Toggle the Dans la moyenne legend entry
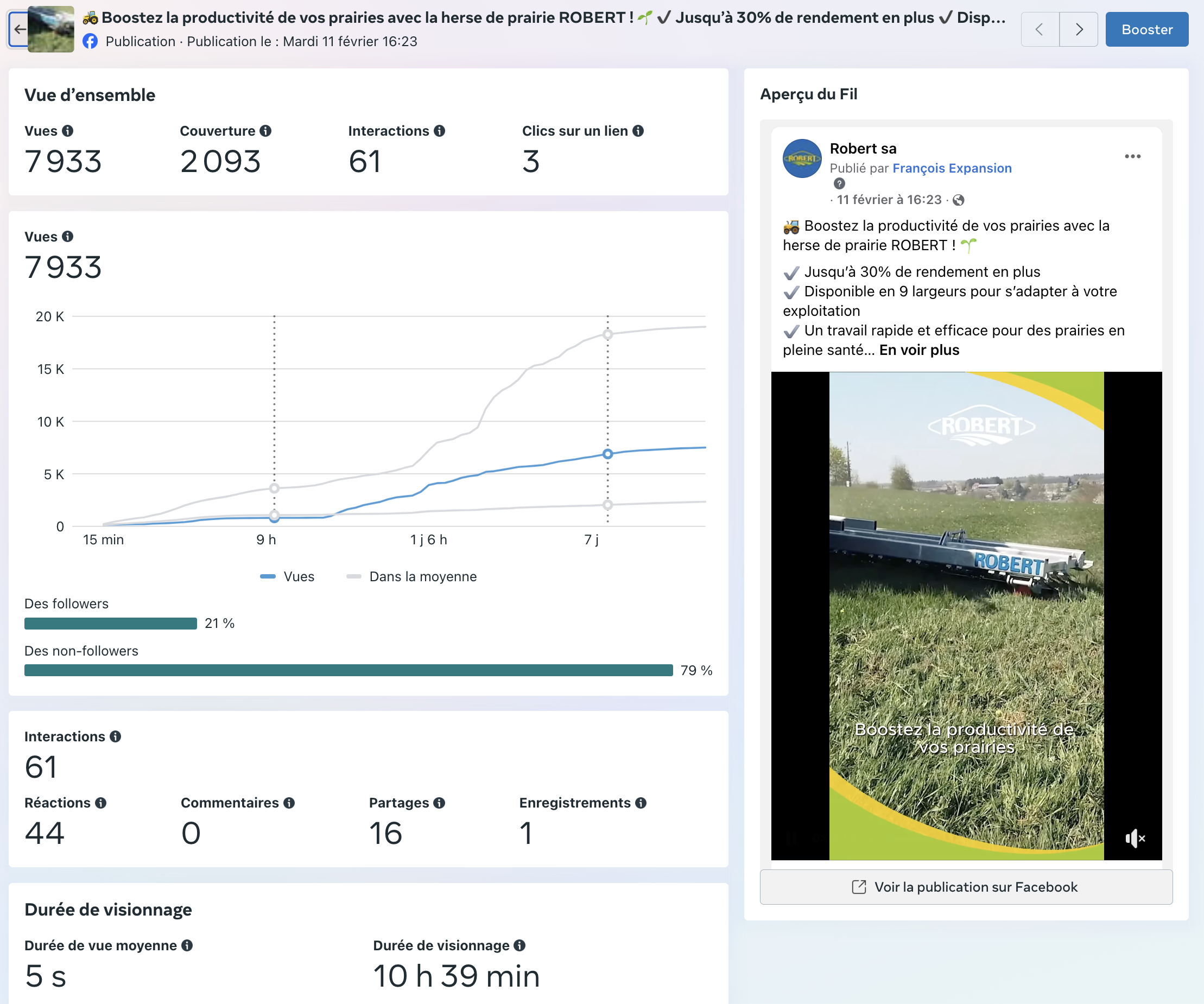The width and height of the screenshot is (1204, 1004). pos(411,576)
